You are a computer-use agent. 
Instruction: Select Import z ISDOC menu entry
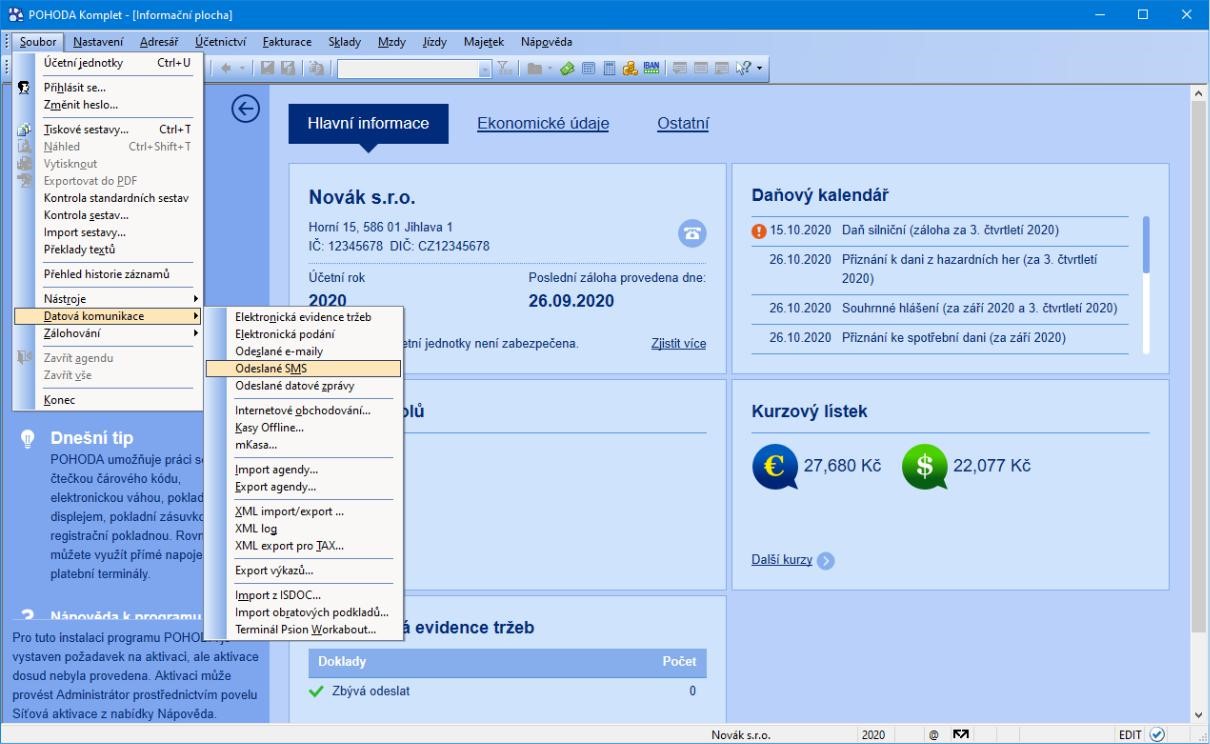click(303, 595)
